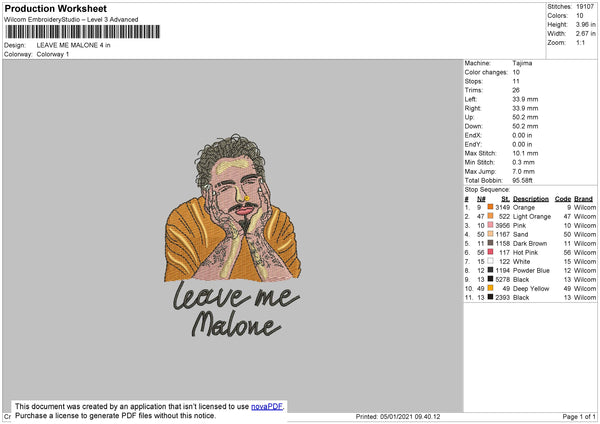600x424 pixels.
Task: Click the Max Jump value '7.0 mm'
Action: click(524, 171)
